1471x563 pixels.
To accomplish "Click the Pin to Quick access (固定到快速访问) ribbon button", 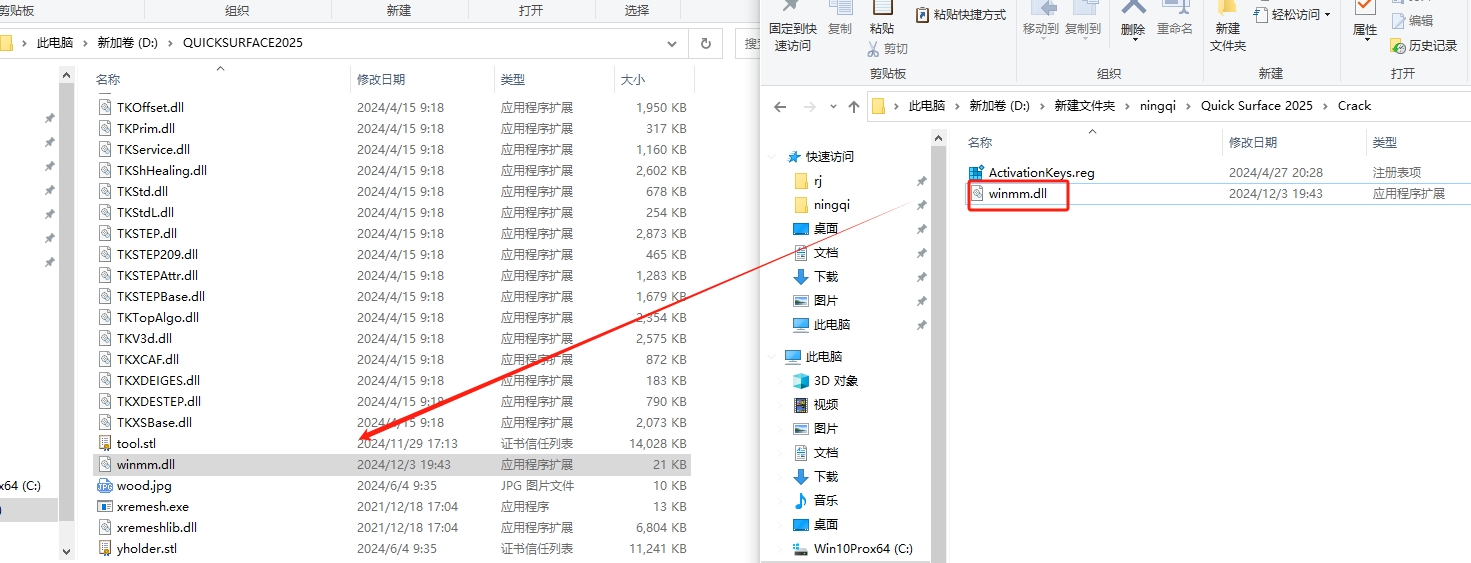I will (x=792, y=27).
